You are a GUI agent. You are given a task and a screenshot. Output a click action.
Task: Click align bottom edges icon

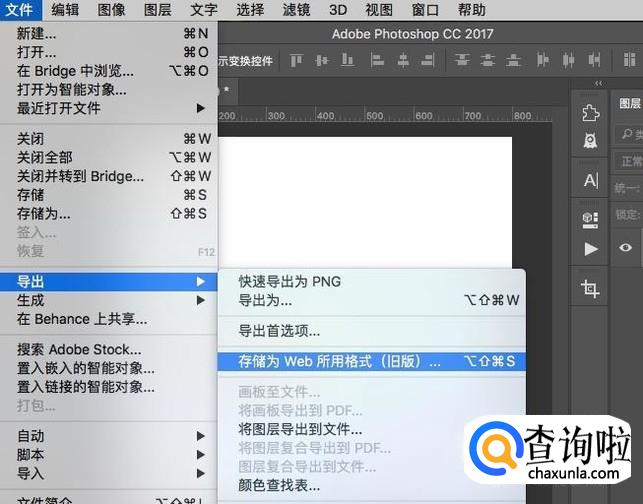[x=348, y=61]
